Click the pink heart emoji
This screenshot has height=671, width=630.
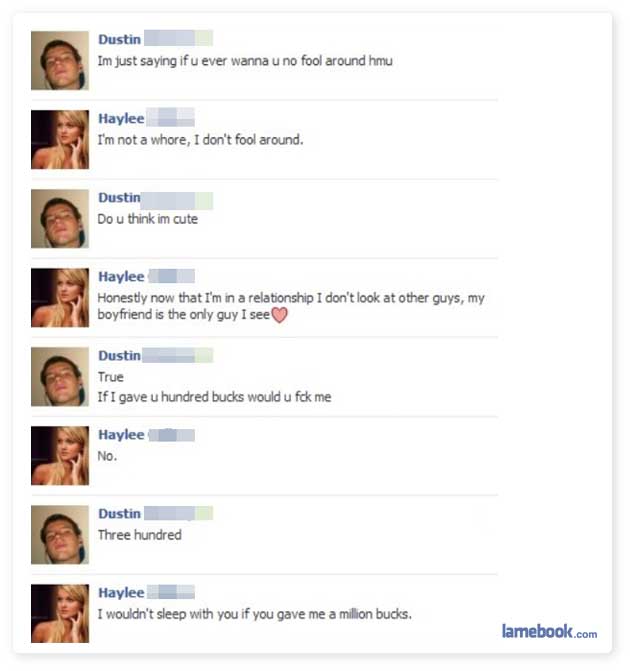coord(279,315)
